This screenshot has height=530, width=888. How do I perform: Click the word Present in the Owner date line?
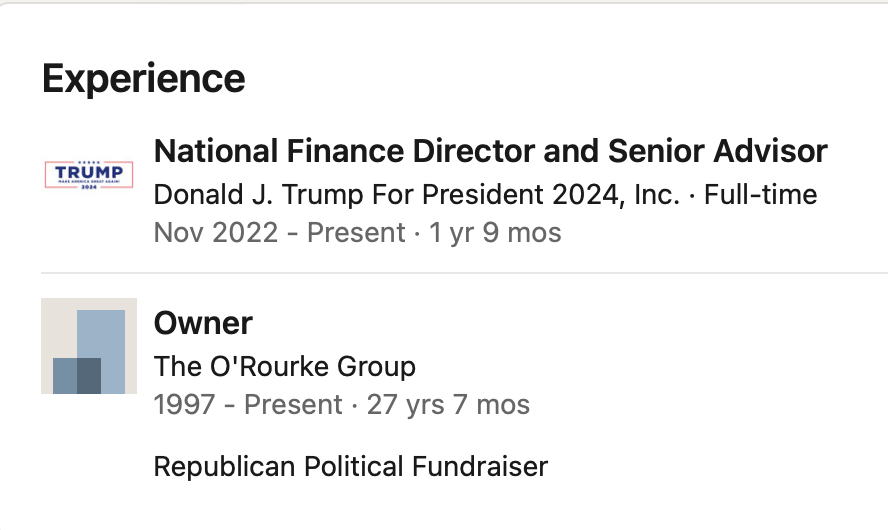(x=293, y=405)
